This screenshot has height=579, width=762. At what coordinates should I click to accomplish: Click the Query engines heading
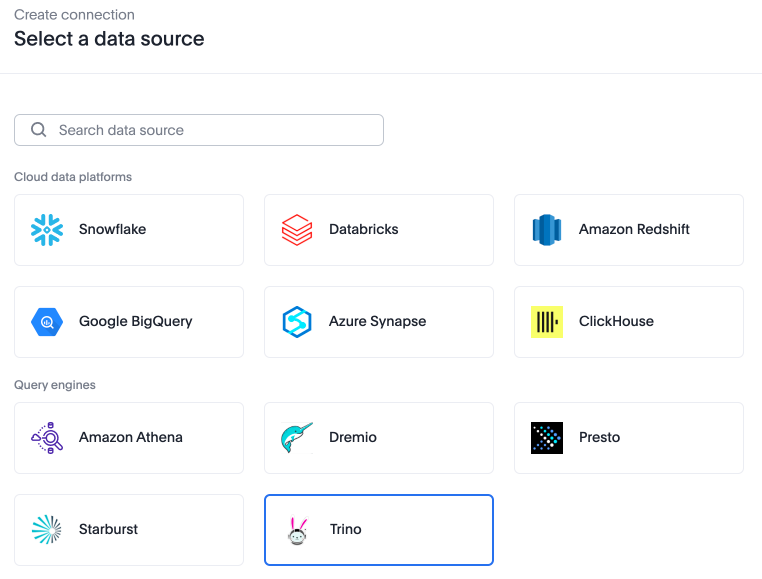[55, 385]
